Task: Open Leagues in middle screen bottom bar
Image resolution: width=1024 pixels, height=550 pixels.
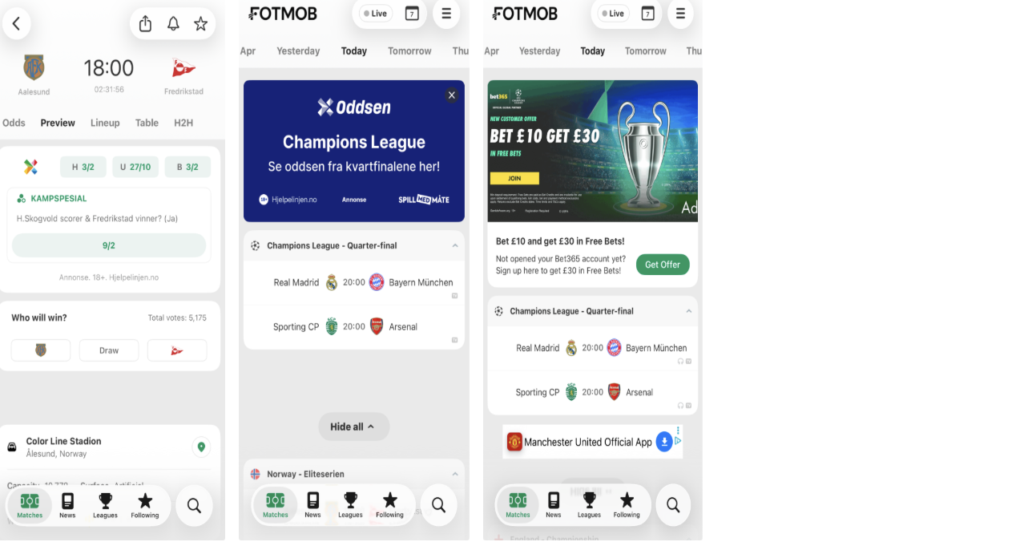Action: (350, 506)
